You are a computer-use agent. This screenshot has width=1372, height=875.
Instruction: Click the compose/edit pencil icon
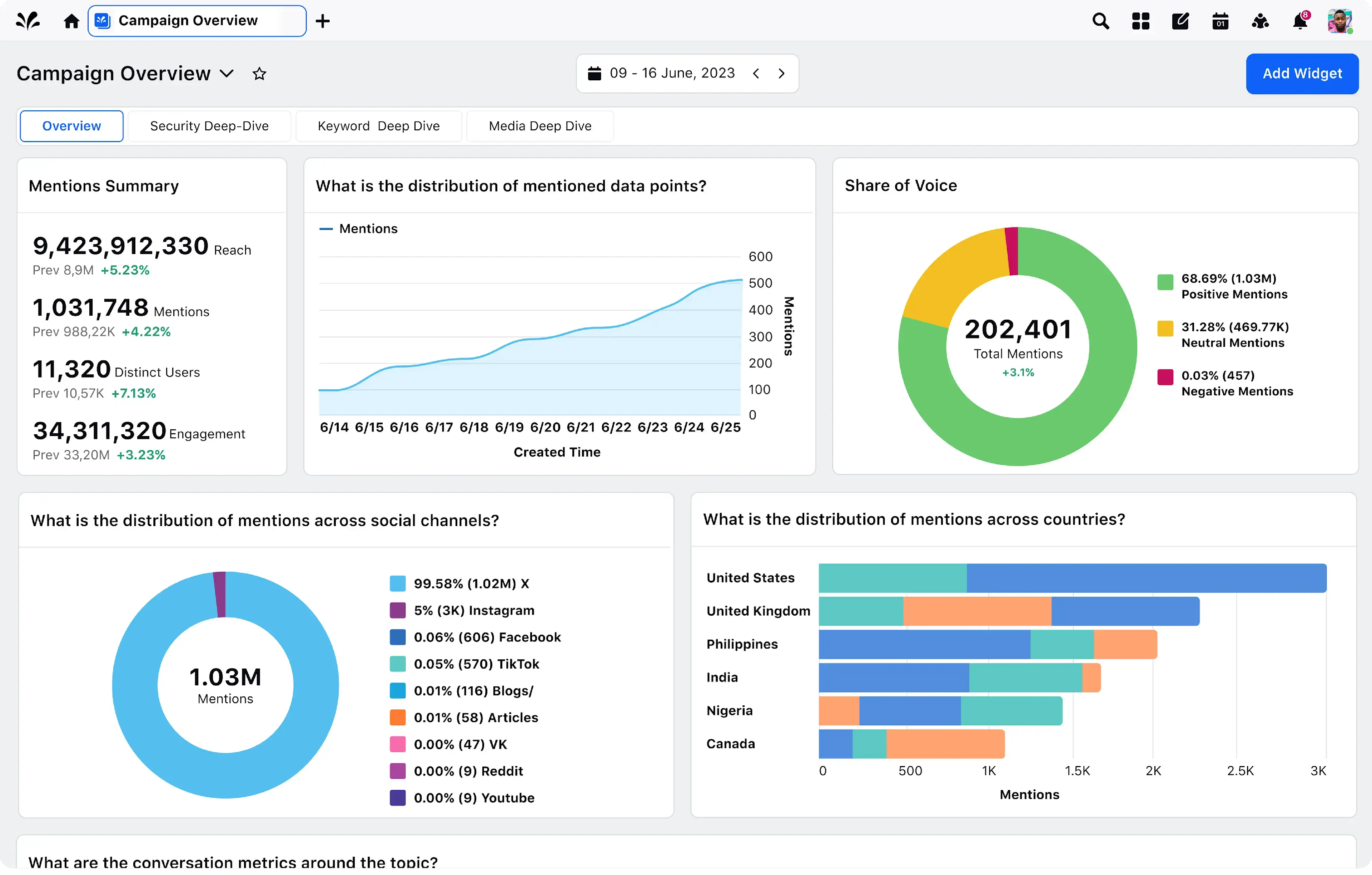[1180, 20]
